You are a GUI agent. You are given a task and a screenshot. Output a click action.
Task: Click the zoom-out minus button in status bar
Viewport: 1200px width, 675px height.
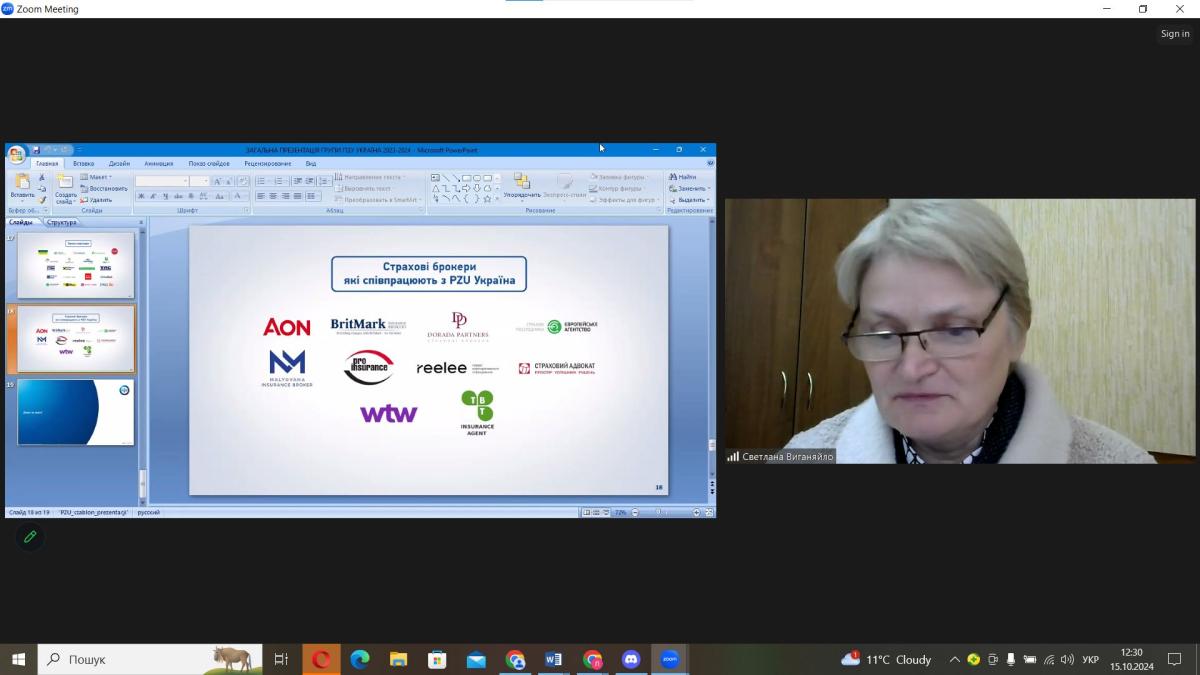(637, 512)
